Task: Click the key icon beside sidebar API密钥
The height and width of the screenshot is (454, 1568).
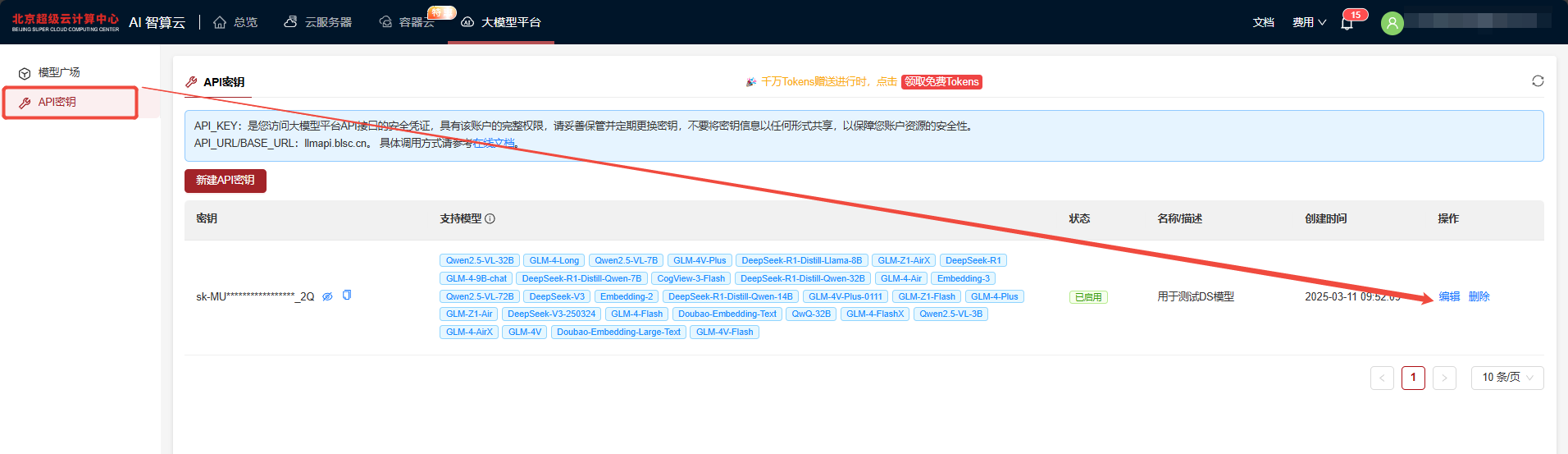Action: coord(25,103)
